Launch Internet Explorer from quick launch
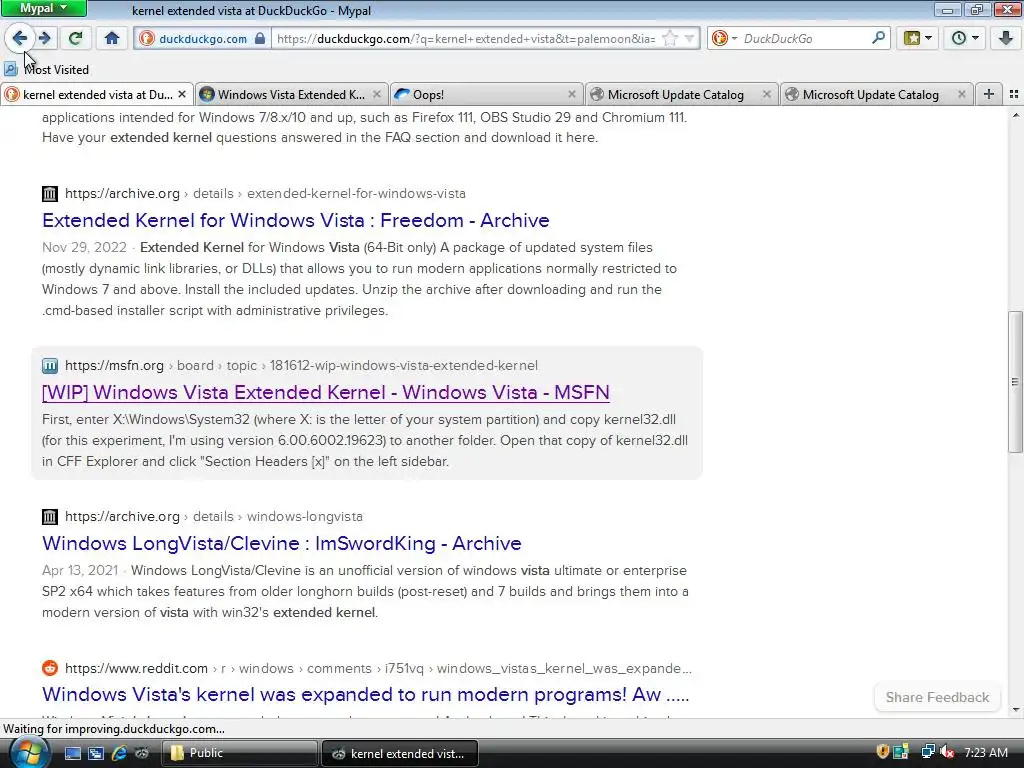Viewport: 1024px width, 768px height. 119,753
